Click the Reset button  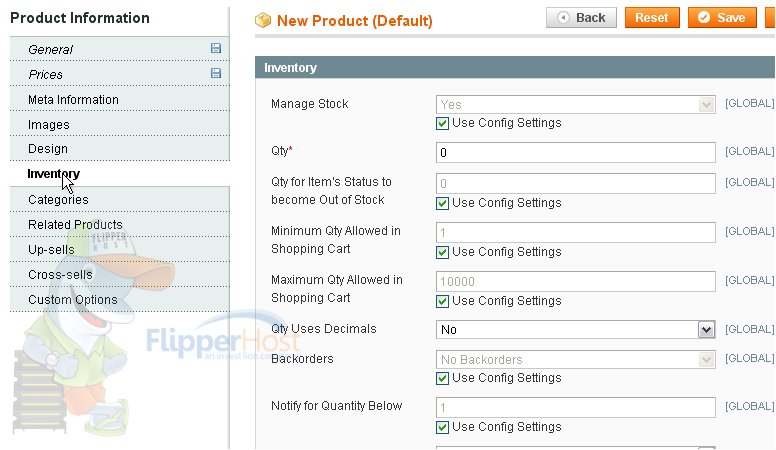(x=652, y=18)
